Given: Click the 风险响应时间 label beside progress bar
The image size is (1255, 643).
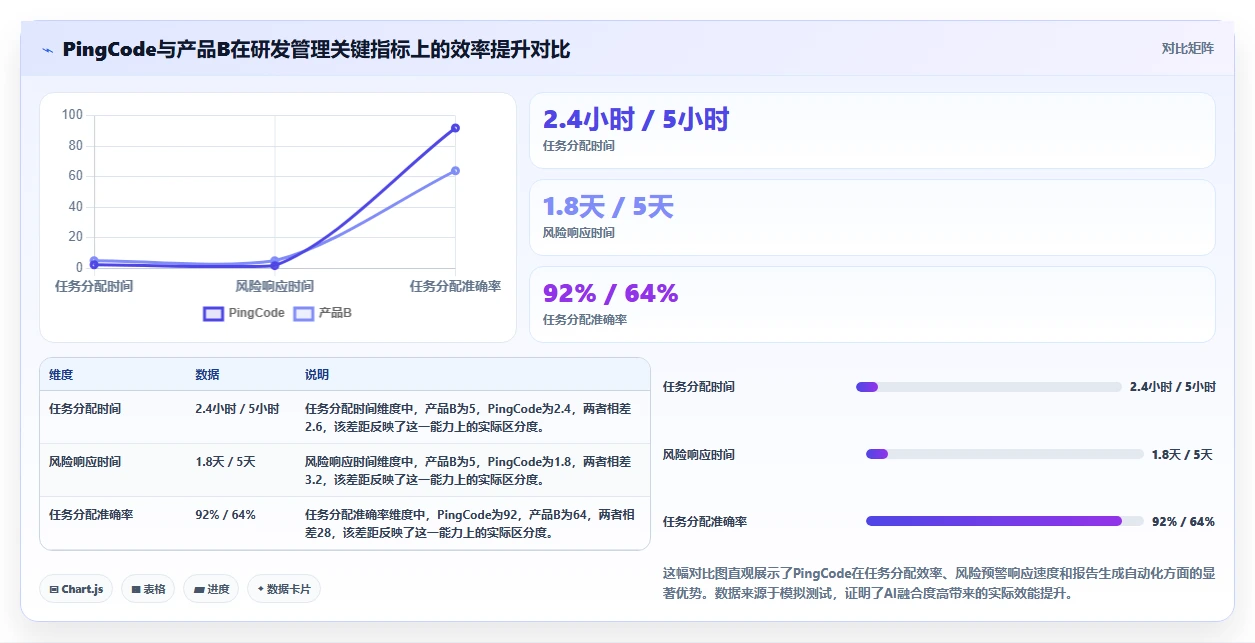Looking at the screenshot, I should tap(699, 455).
